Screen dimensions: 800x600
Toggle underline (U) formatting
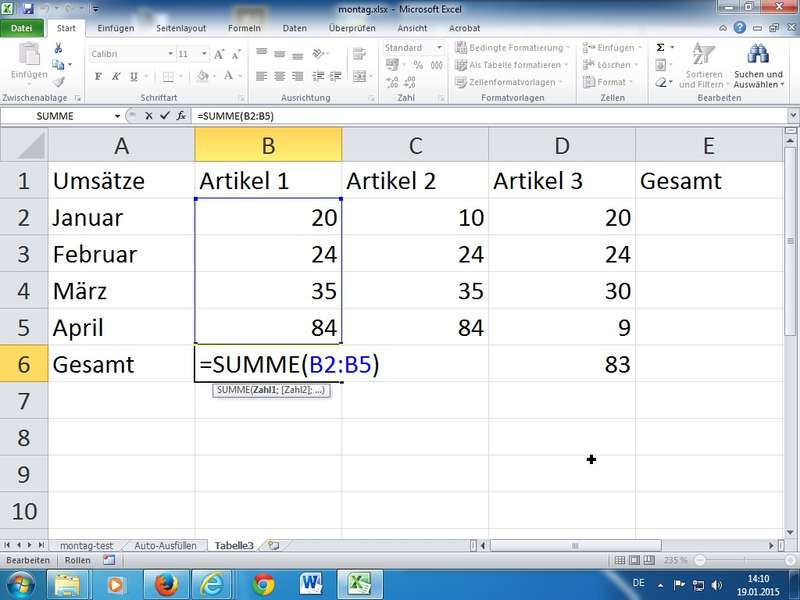point(133,76)
